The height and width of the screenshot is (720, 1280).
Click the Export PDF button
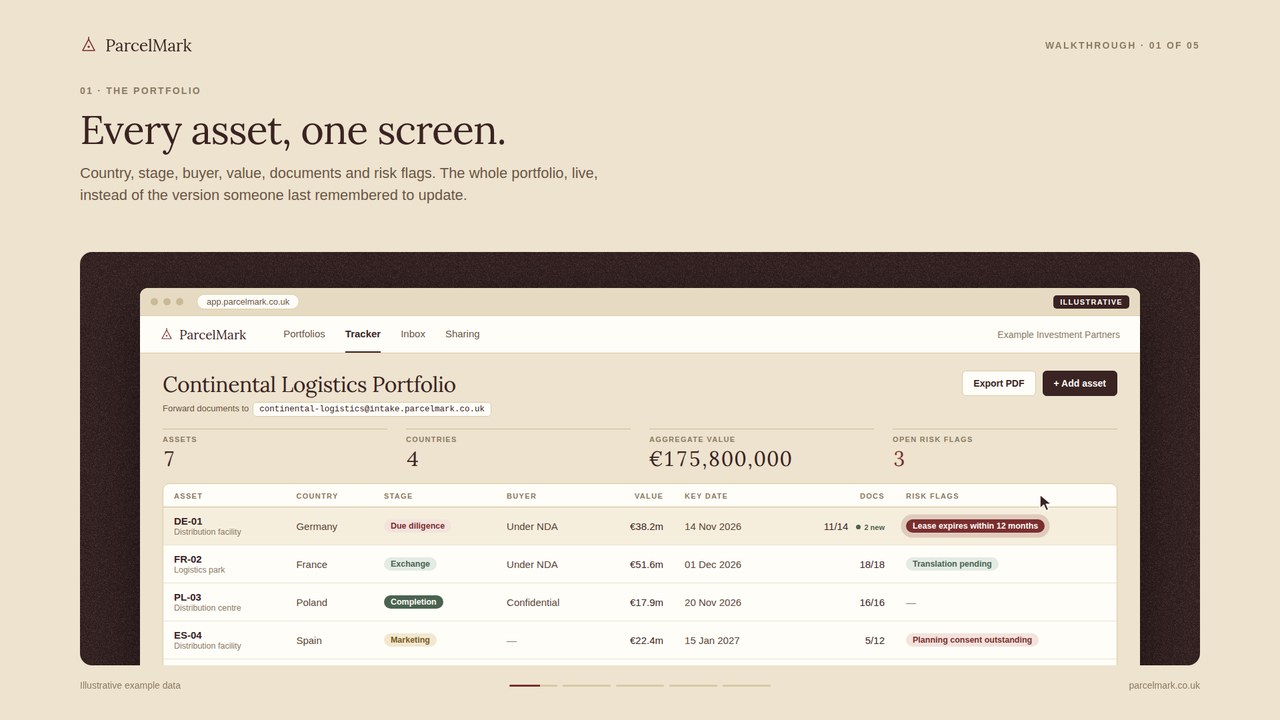pyautogui.click(x=999, y=383)
